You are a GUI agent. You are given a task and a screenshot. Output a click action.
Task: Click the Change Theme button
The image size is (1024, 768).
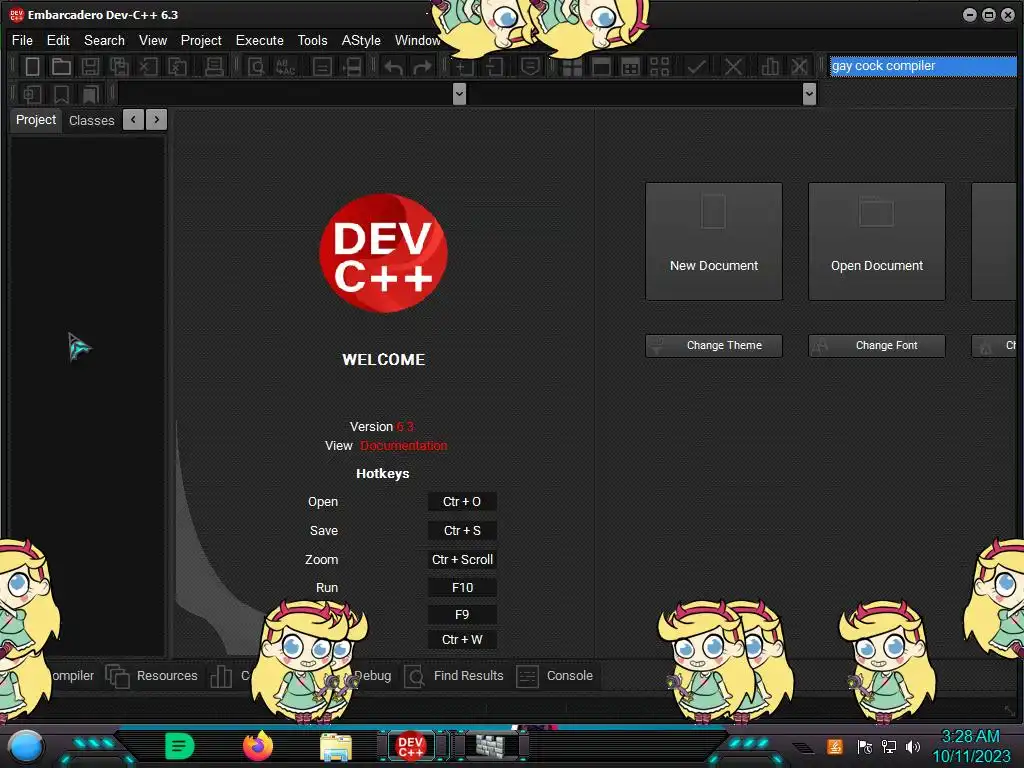[x=714, y=345]
